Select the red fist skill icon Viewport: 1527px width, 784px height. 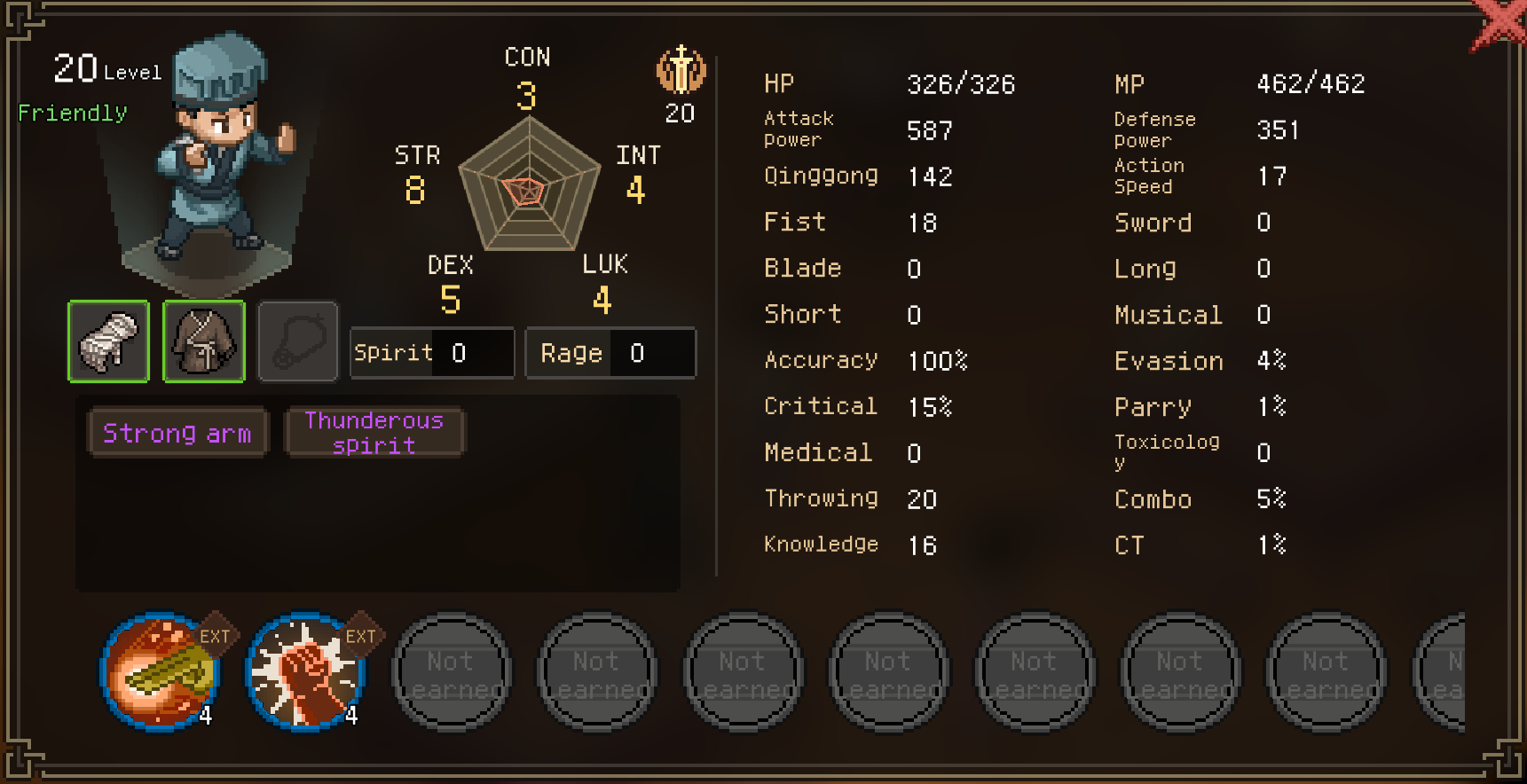305,671
